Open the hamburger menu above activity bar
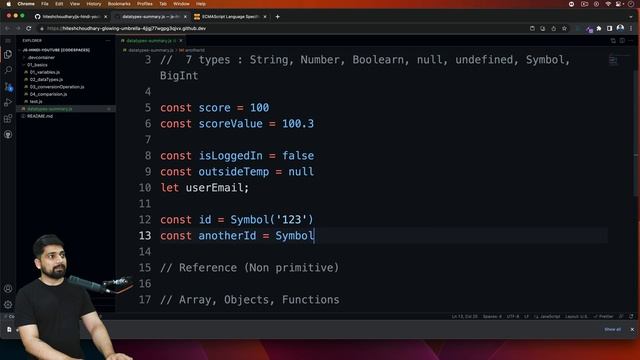The height and width of the screenshot is (360, 640). click(x=8, y=41)
